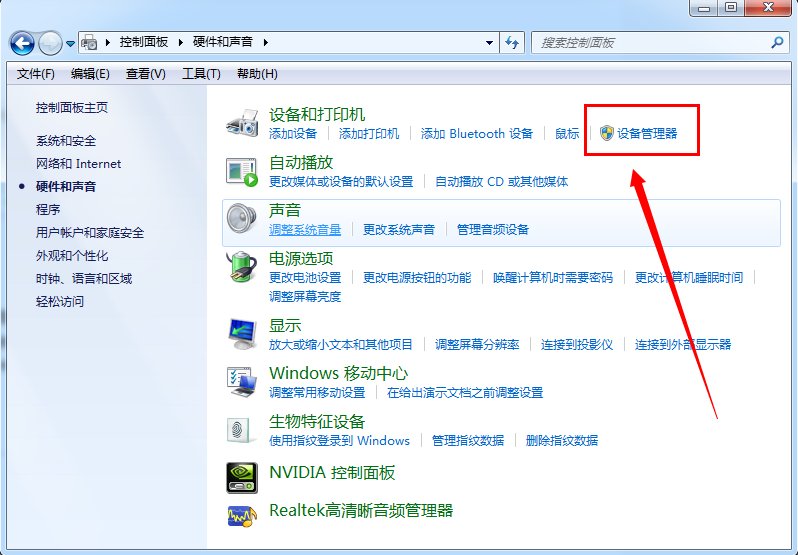Open the 设备管理器 link
The height and width of the screenshot is (555, 798).
point(647,134)
